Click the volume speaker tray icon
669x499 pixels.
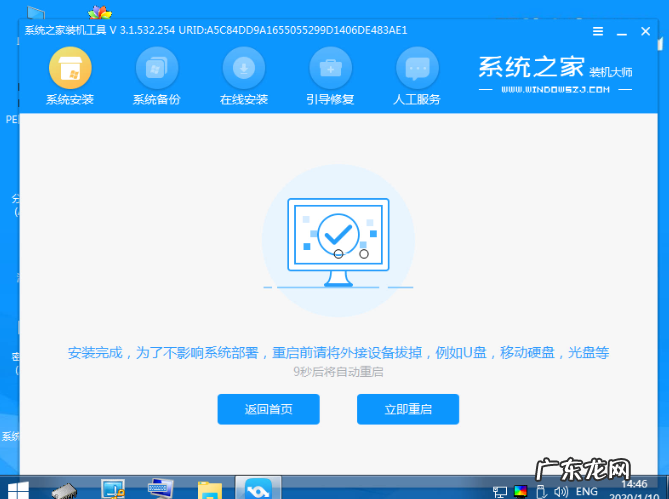[x=561, y=492]
